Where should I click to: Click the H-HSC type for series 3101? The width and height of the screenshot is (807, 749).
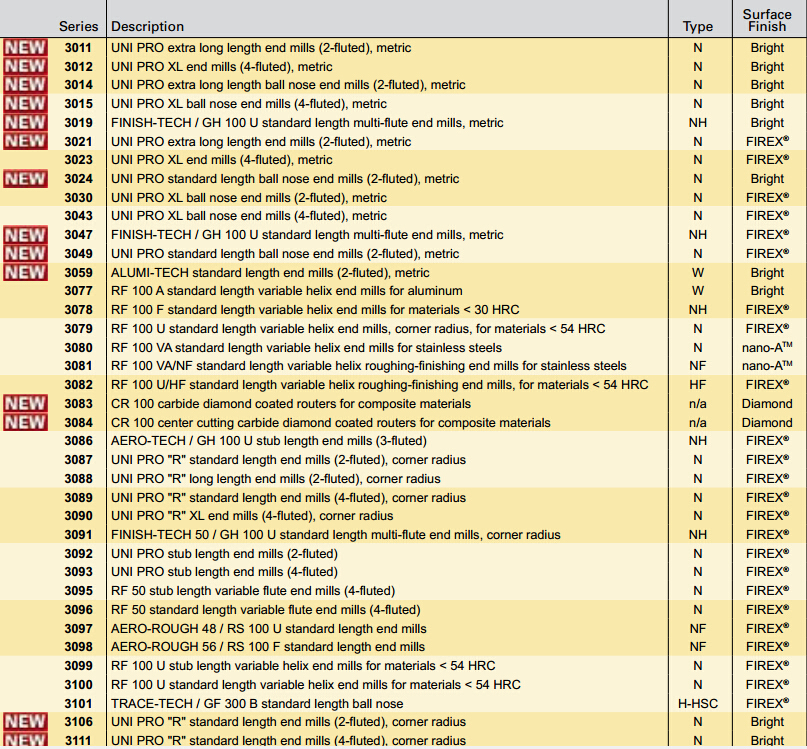(x=698, y=704)
